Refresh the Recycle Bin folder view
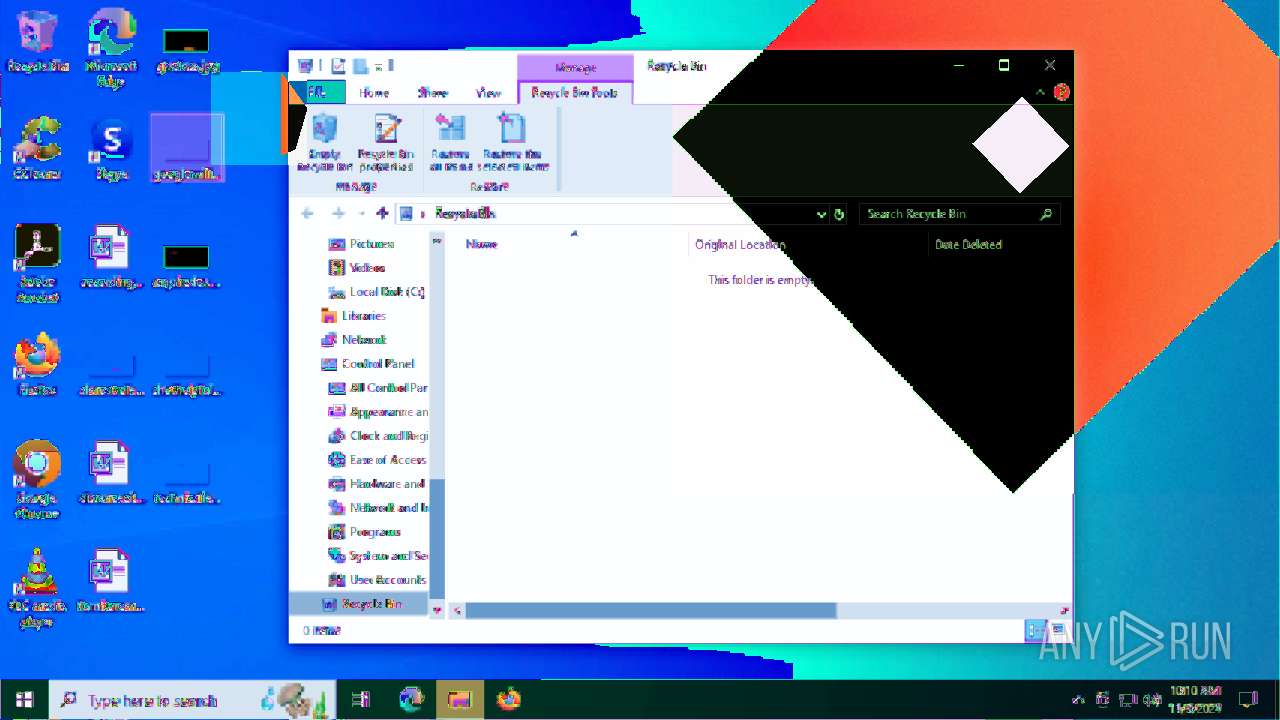Image resolution: width=1280 pixels, height=720 pixels. 839,214
